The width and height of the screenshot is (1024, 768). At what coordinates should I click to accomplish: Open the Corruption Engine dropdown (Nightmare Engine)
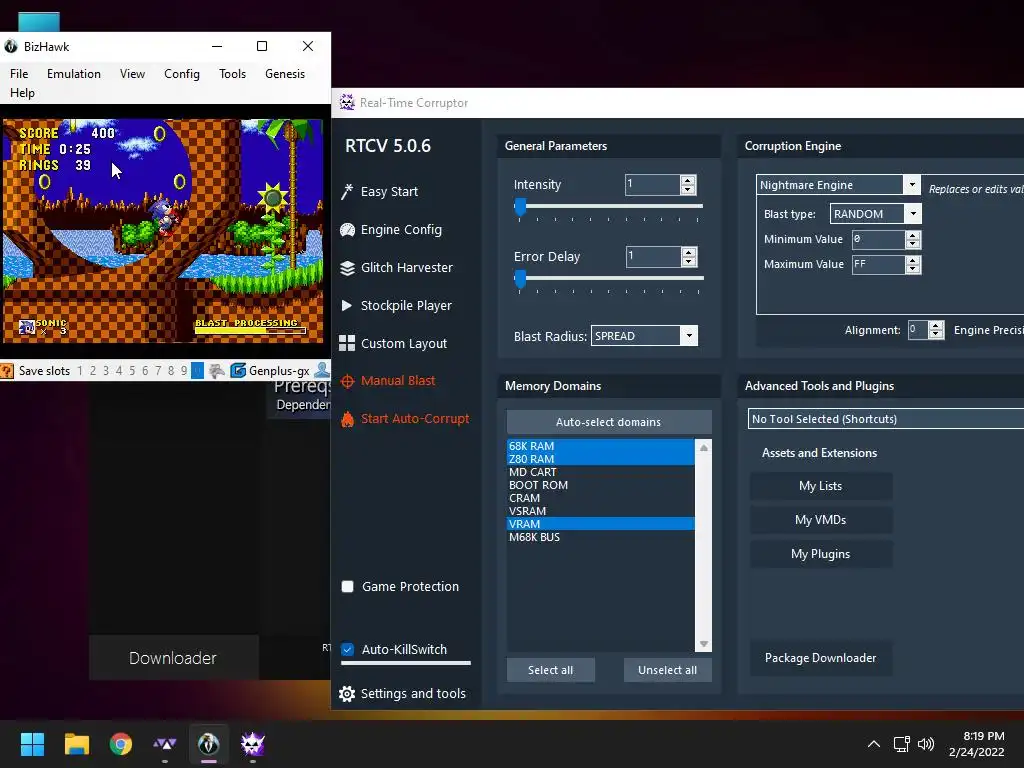[912, 185]
